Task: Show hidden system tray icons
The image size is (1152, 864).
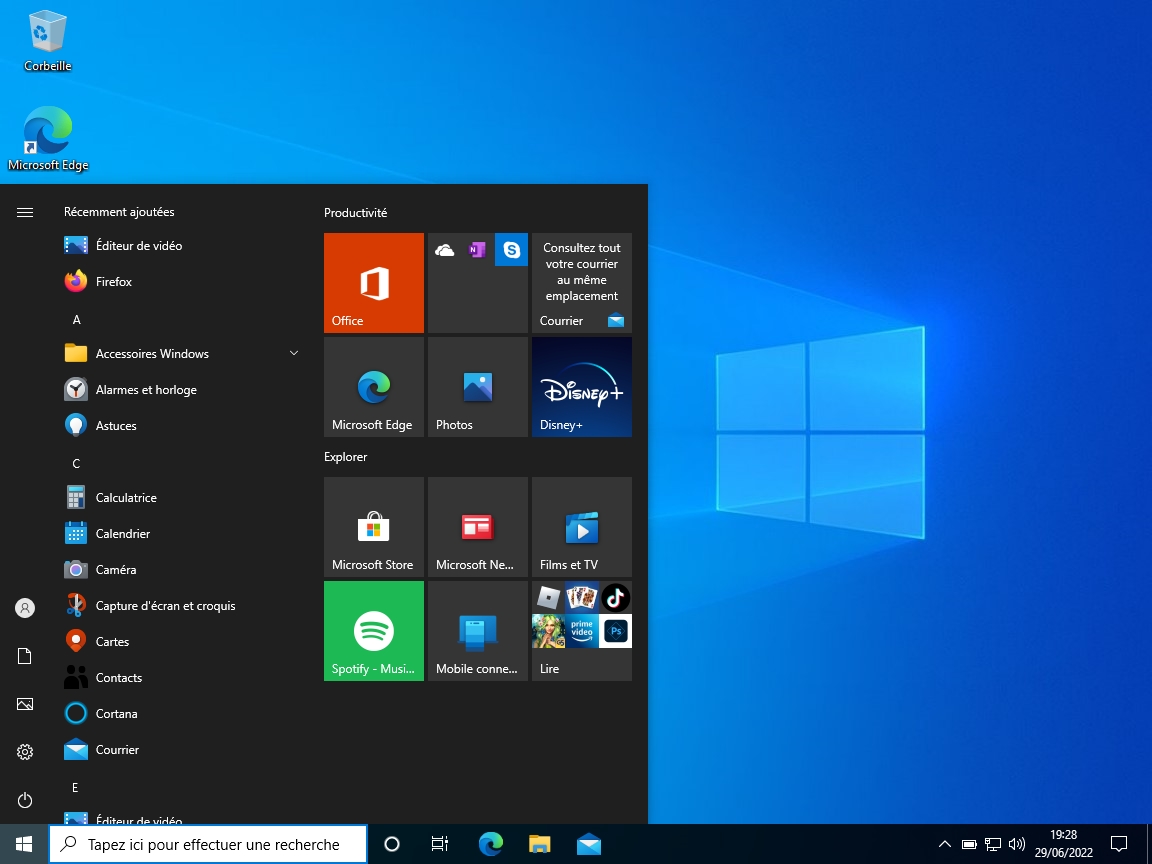Action: (945, 844)
